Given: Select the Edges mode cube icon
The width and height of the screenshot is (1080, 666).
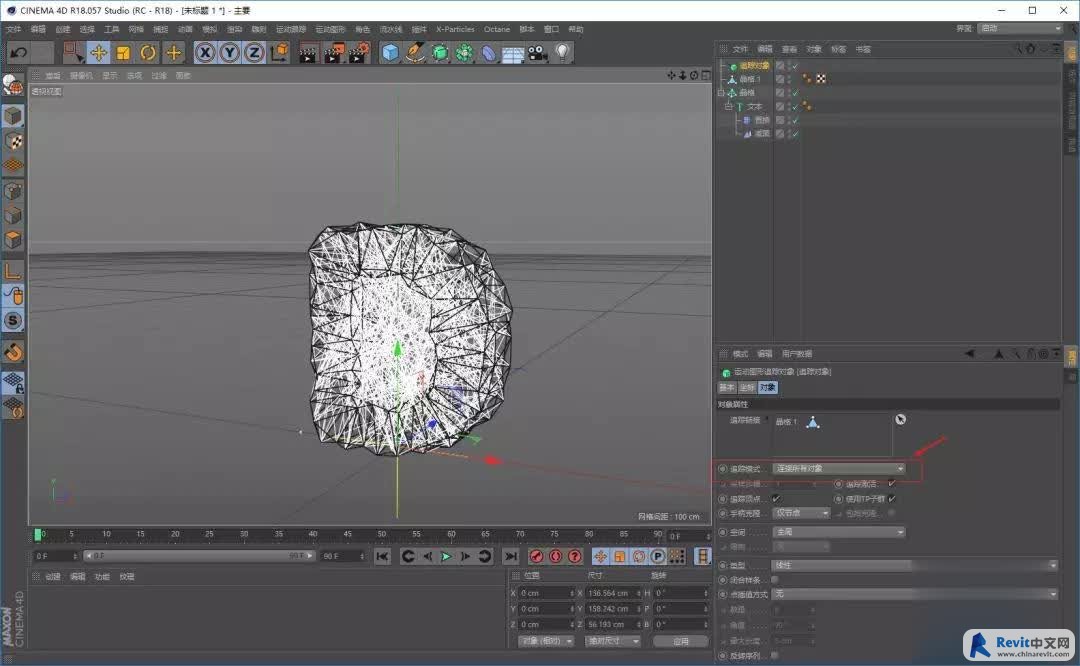Looking at the screenshot, I should point(13,216).
